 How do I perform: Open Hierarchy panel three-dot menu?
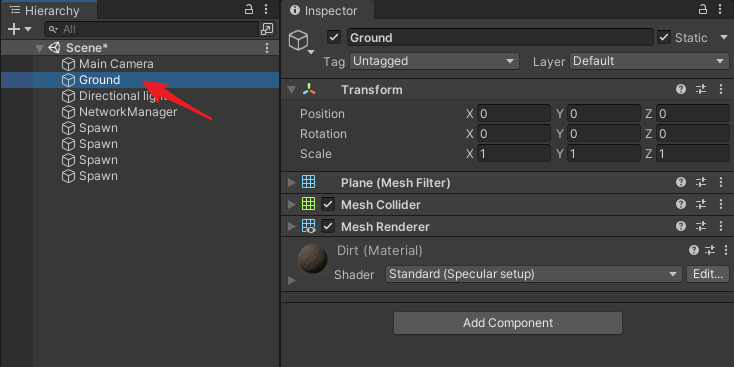266,9
